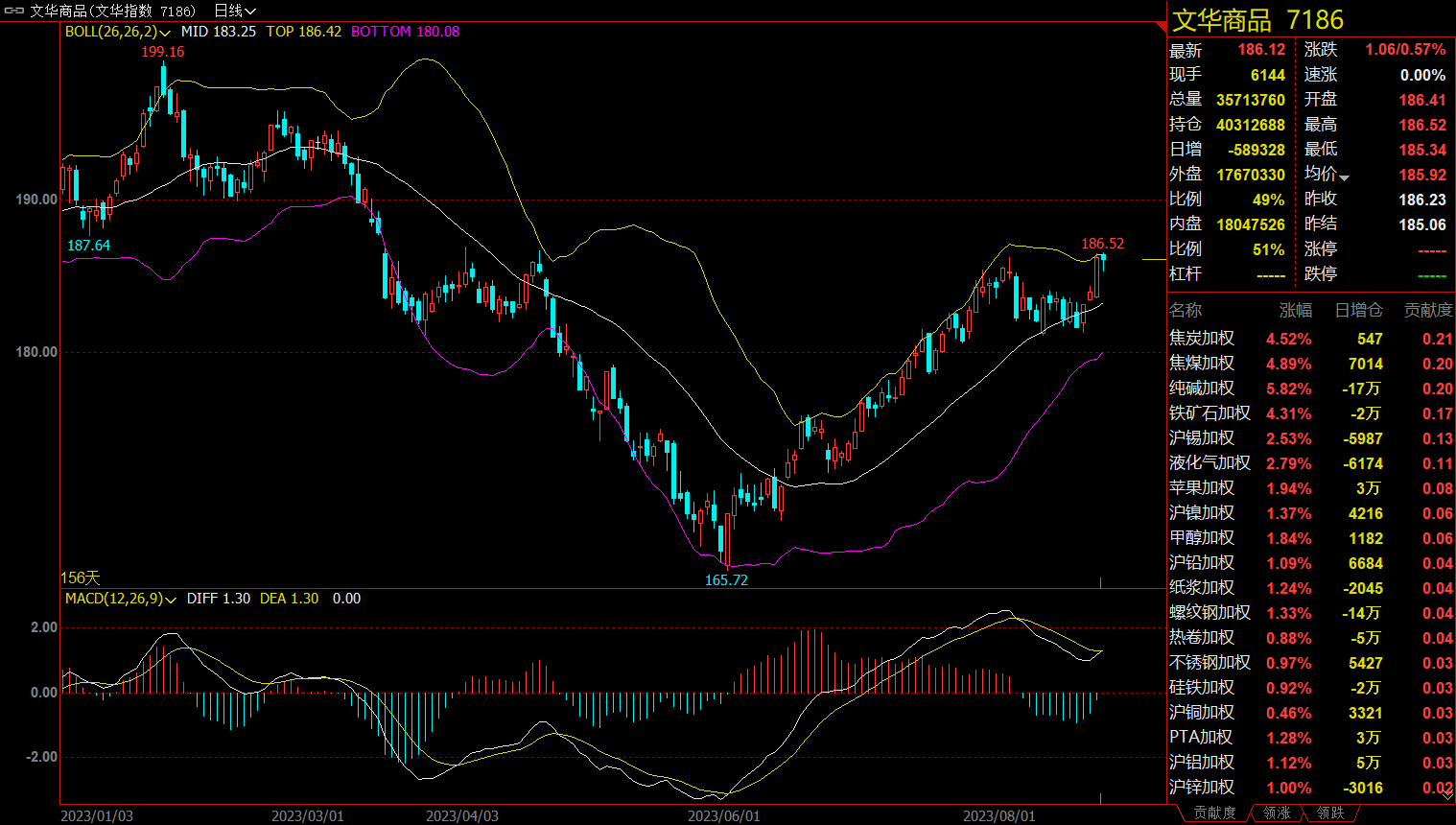
Task: Click the 最低 value 185.34
Action: (1422, 150)
